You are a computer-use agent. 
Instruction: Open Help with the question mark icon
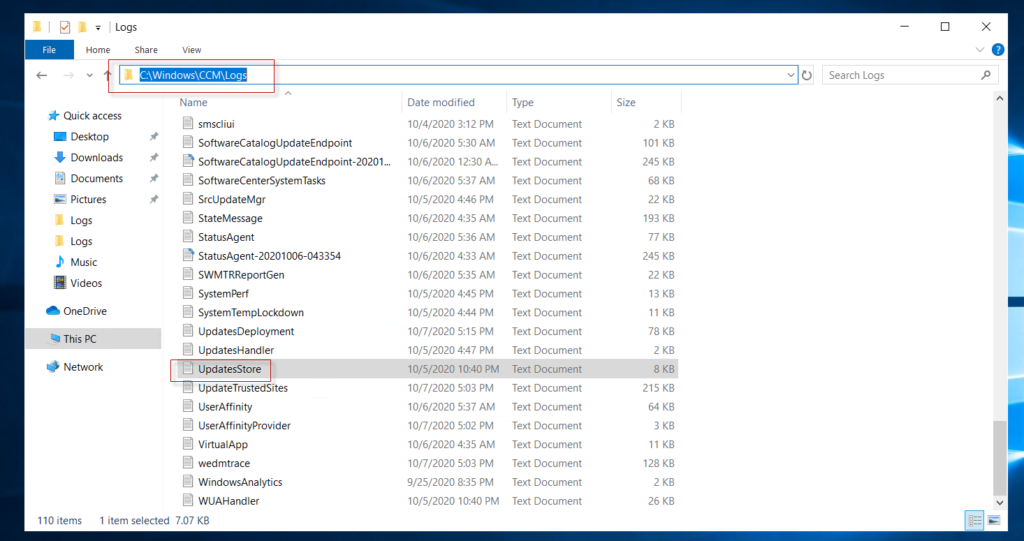(998, 50)
